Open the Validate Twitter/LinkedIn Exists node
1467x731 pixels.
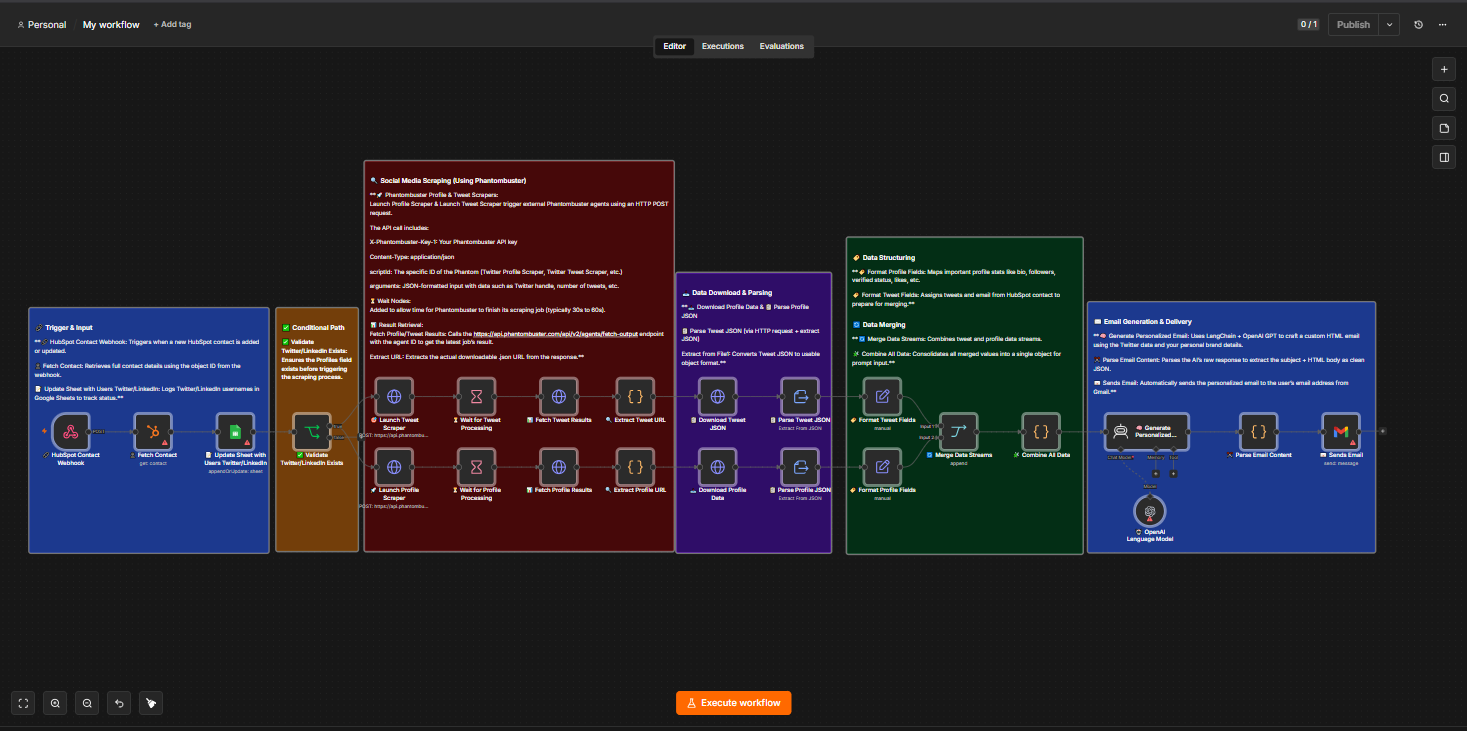[x=312, y=432]
